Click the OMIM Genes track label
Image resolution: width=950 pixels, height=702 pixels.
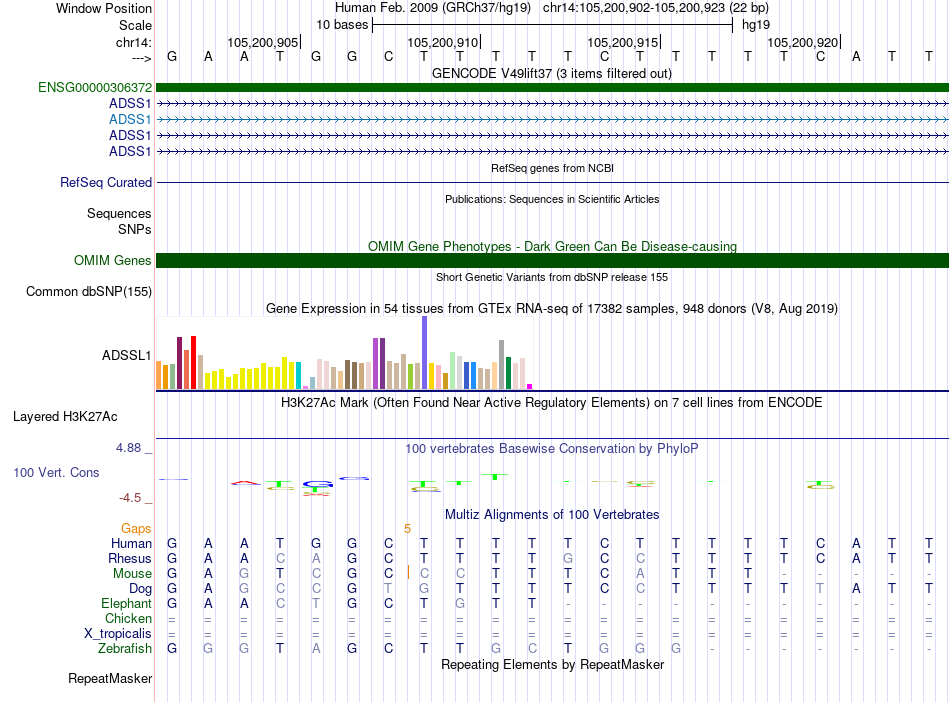click(x=113, y=261)
